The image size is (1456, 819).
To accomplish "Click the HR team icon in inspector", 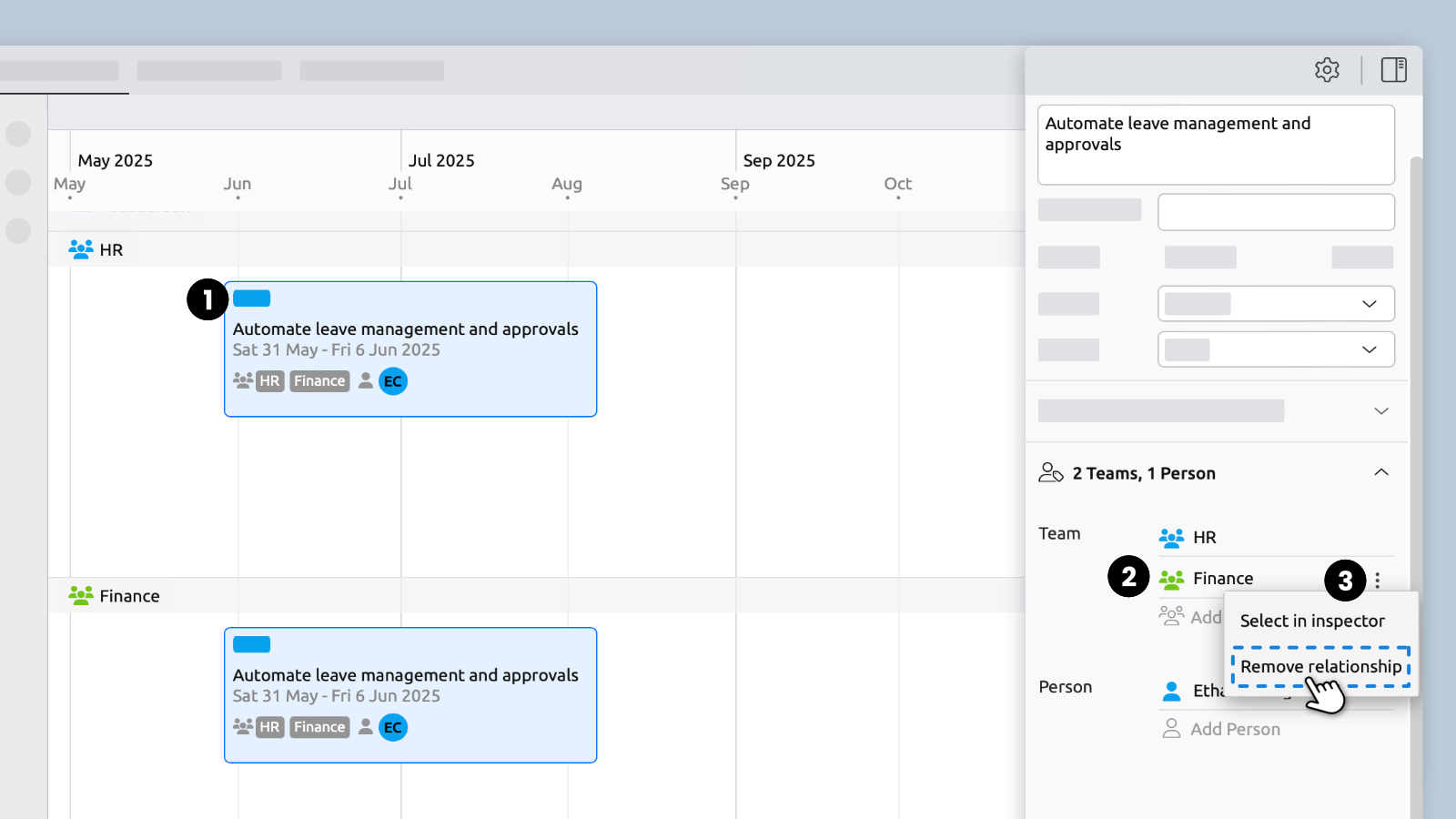I will coord(1171,538).
